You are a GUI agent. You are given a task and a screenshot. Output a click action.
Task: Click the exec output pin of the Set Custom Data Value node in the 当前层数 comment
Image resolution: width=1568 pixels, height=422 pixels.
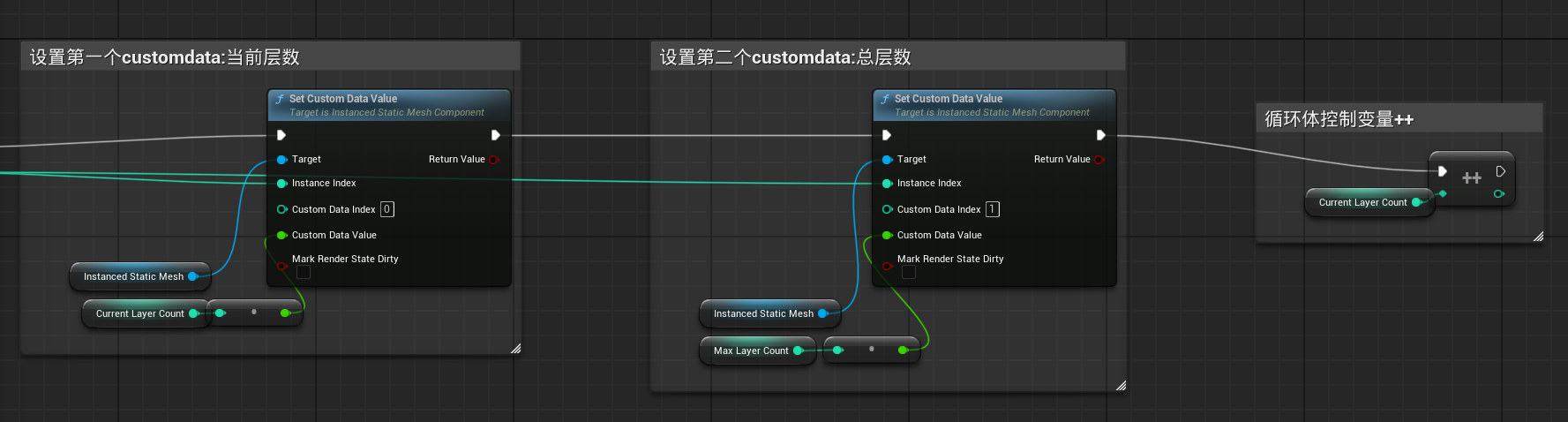[x=496, y=135]
